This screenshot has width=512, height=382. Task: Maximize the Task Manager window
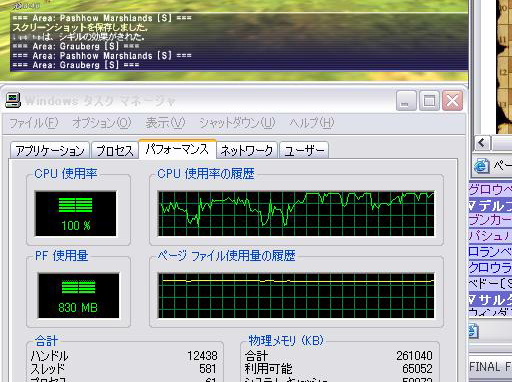click(x=429, y=100)
